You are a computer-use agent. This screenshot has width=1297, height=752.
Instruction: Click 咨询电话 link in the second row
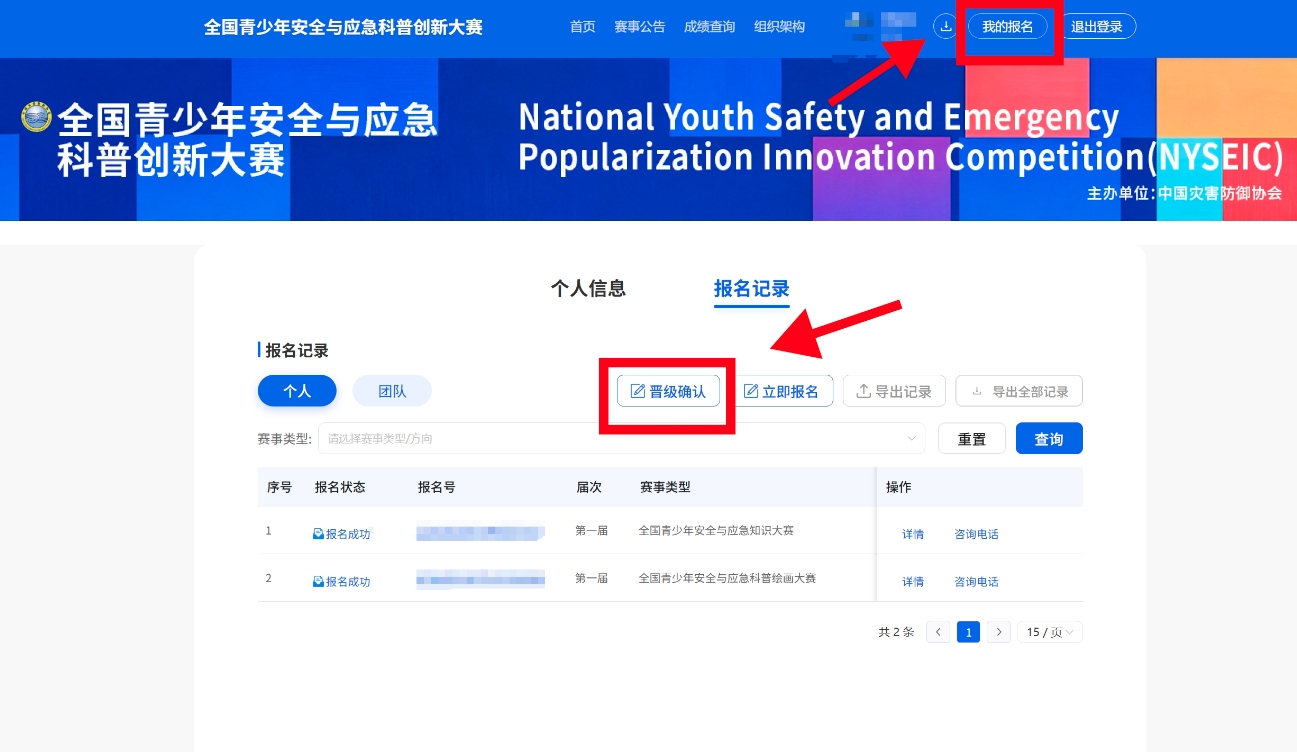click(x=976, y=581)
